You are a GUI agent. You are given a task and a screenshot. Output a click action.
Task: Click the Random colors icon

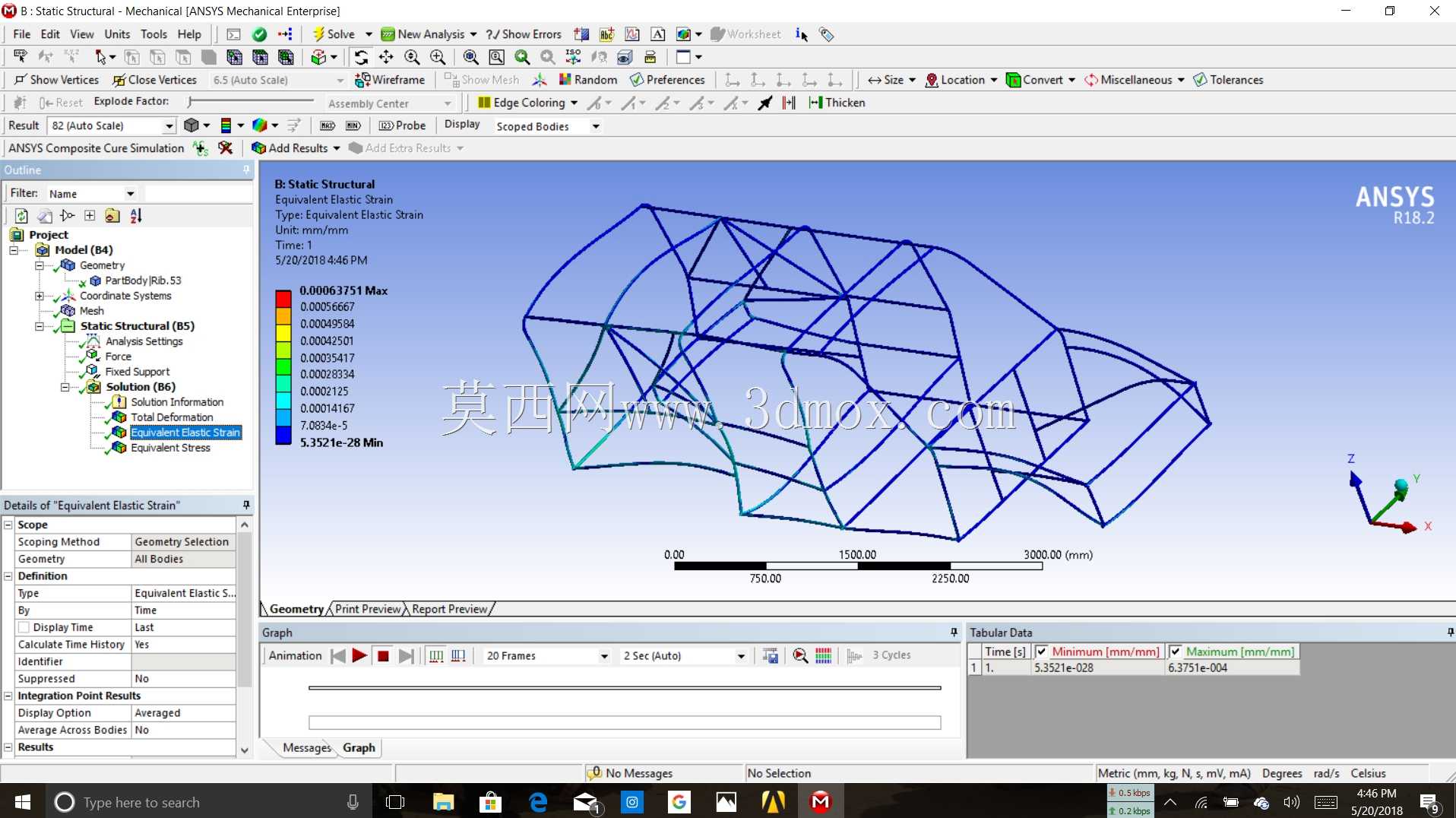click(587, 80)
